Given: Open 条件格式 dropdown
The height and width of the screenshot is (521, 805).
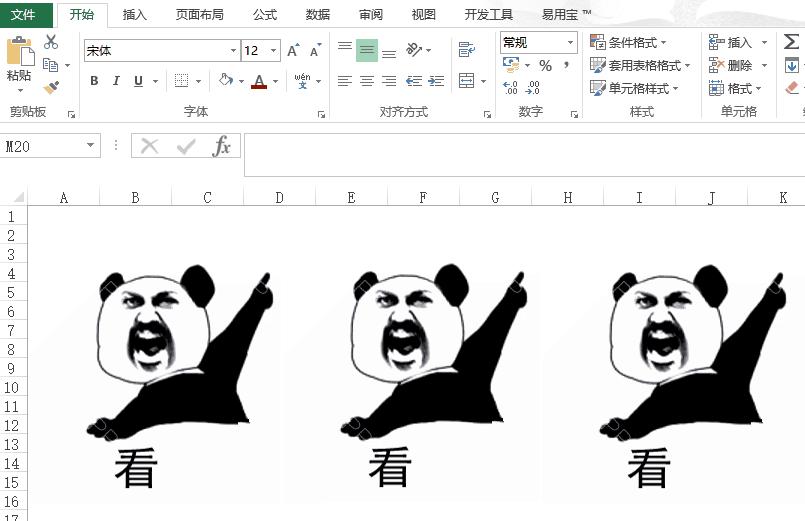Looking at the screenshot, I should pyautogui.click(x=628, y=42).
